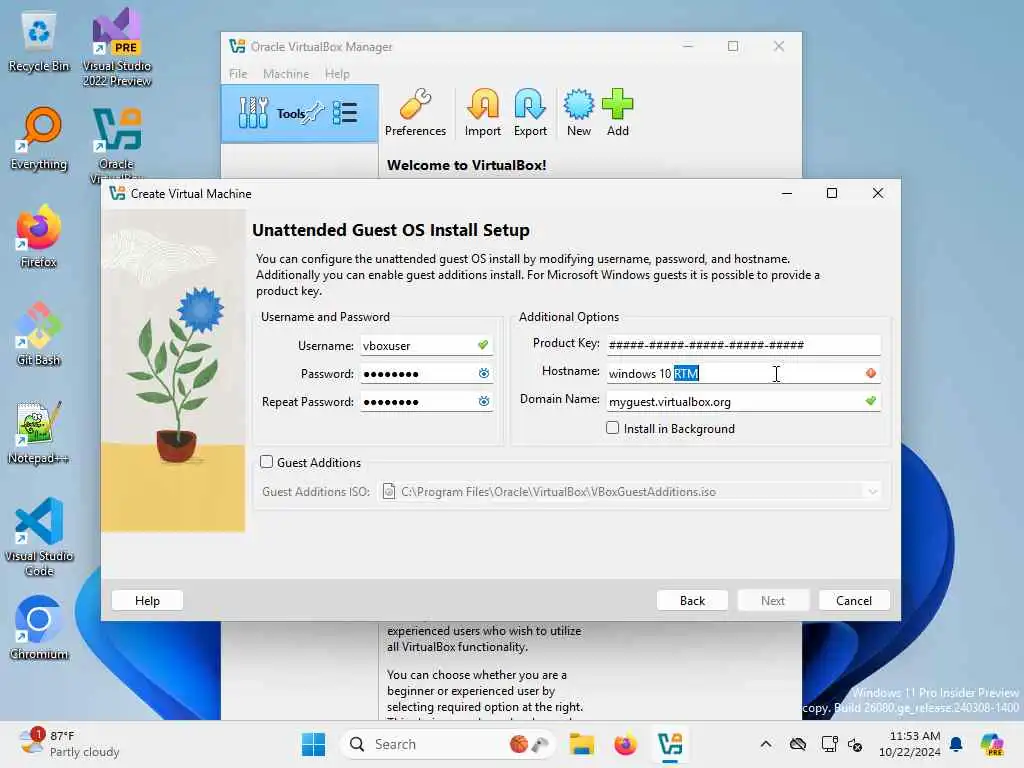Switch to VirtualBox taskbar icon
The image size is (1024, 768).
click(670, 744)
